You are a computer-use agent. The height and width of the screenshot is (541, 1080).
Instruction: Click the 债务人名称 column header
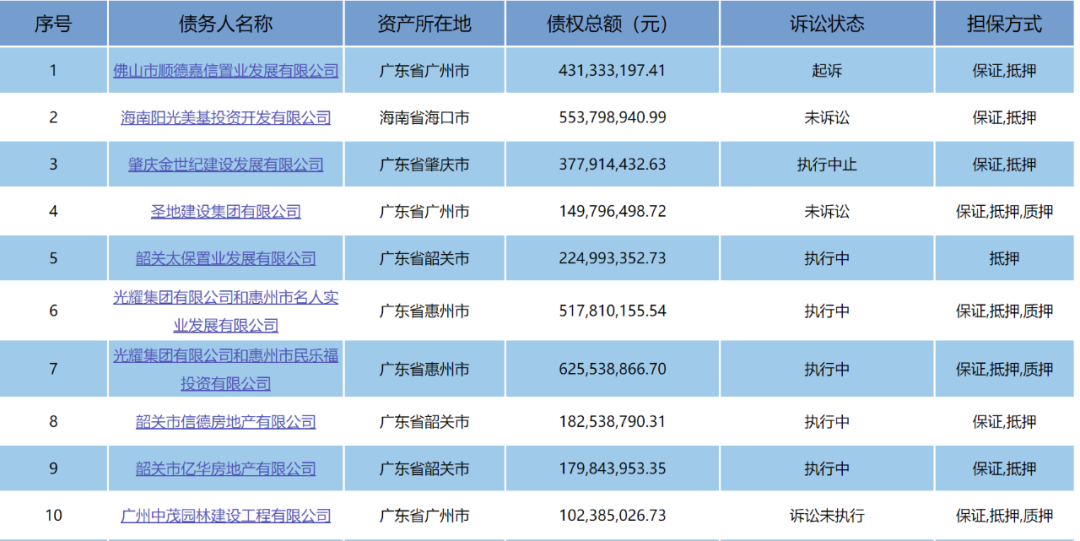coord(225,23)
